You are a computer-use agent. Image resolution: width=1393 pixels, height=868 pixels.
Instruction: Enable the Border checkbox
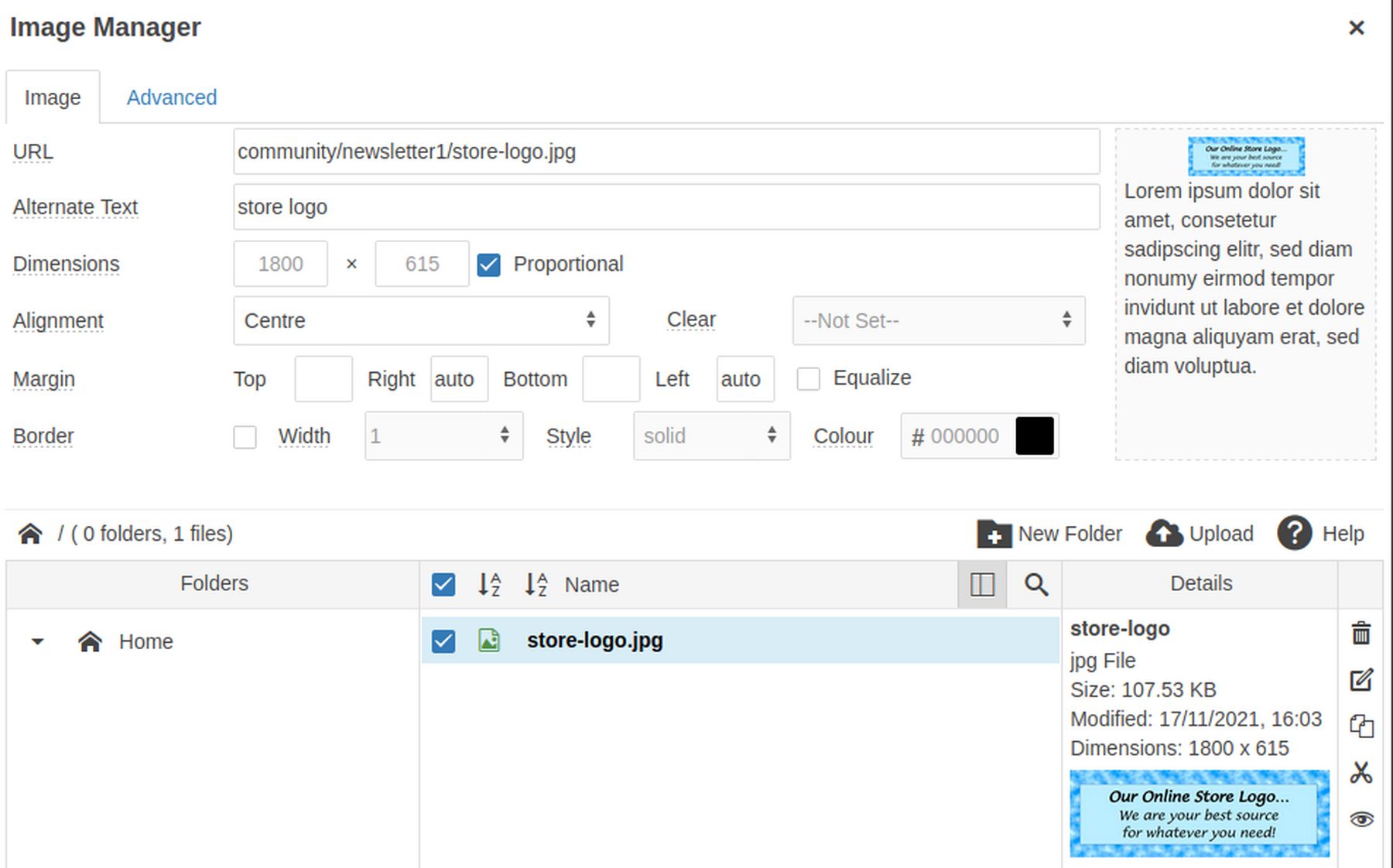tap(245, 437)
